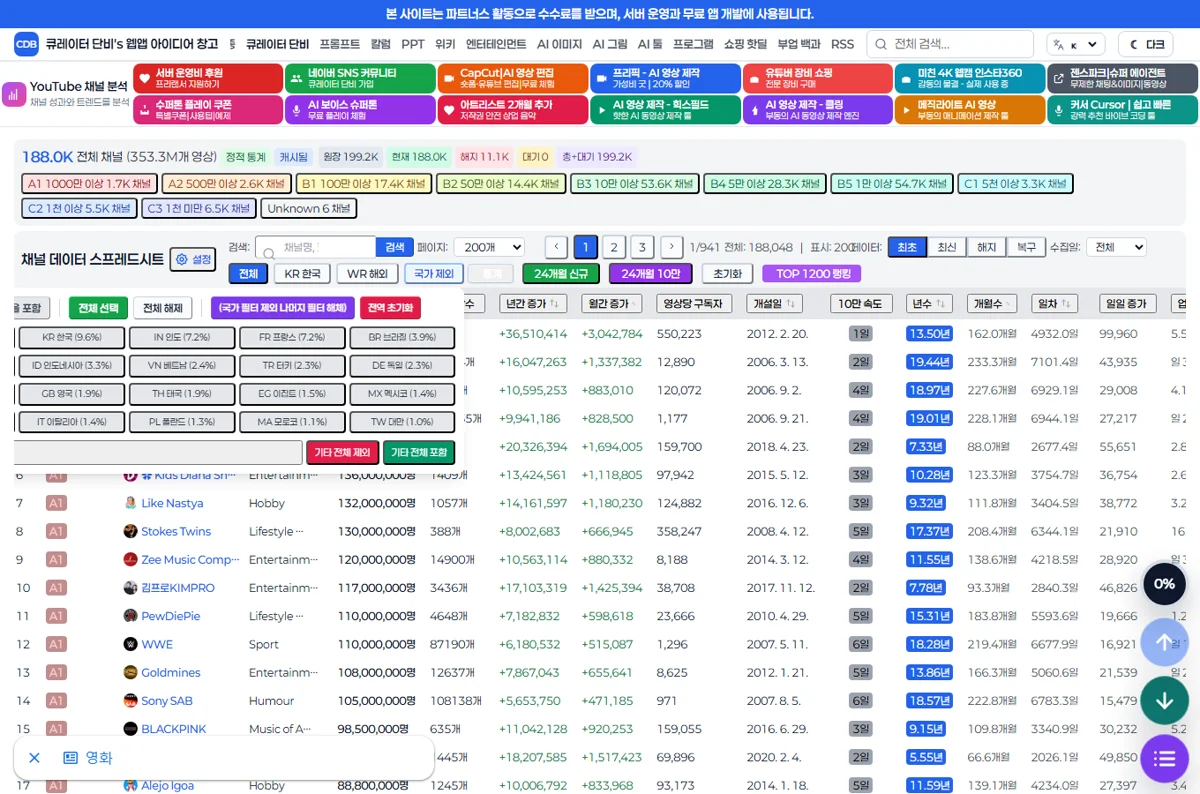Click 기타 전체 제외 button
Screen dimensions: 1200x794
click(x=342, y=453)
